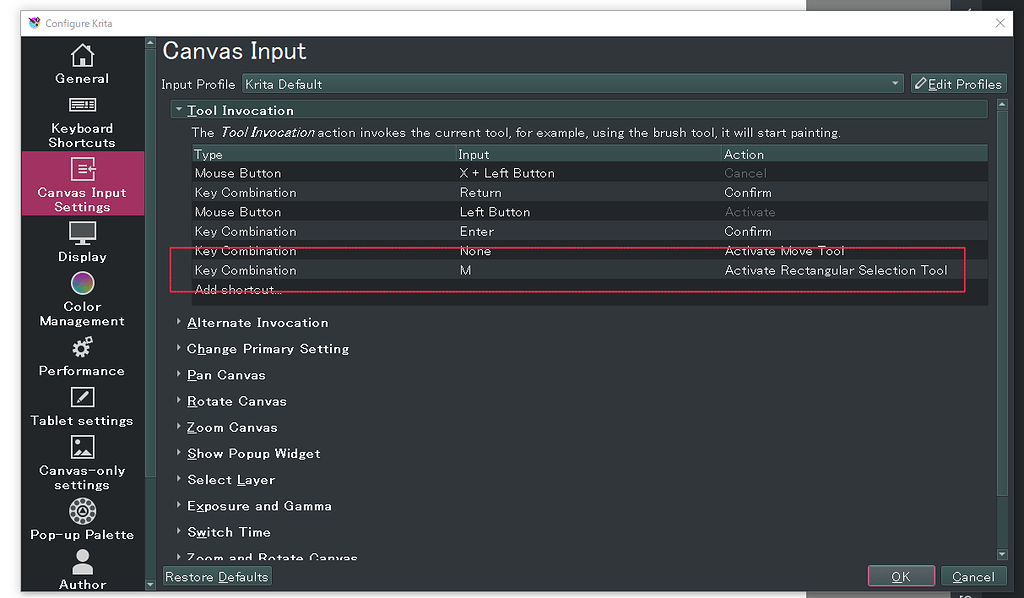Click the Performance sidebar label
The height and width of the screenshot is (598, 1024).
tap(82, 371)
